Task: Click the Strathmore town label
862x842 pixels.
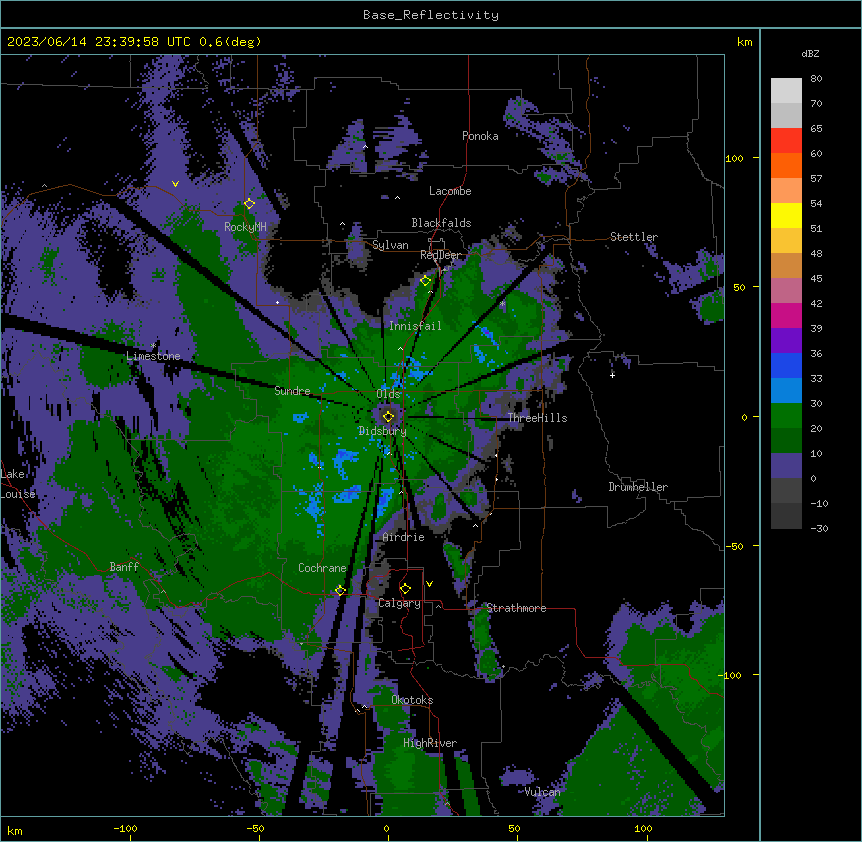Action: (x=516, y=608)
